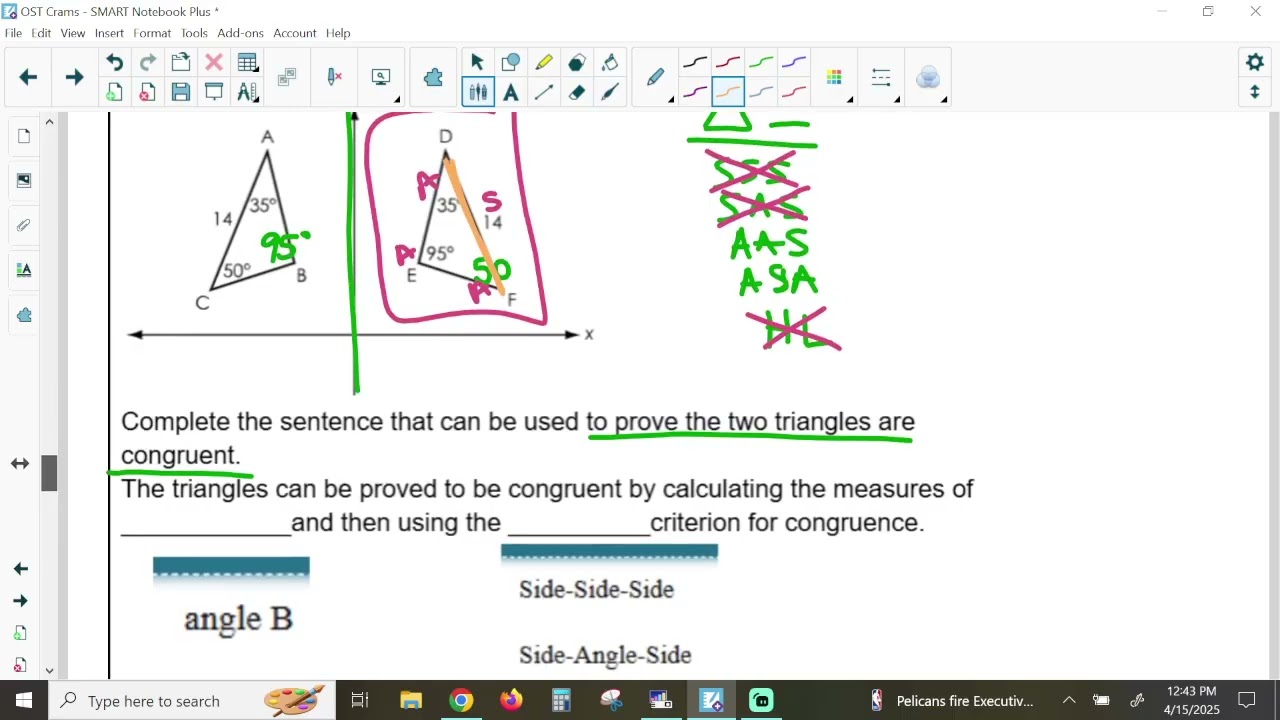Open the Account menu
Viewport: 1280px width, 720px height.
coord(295,33)
